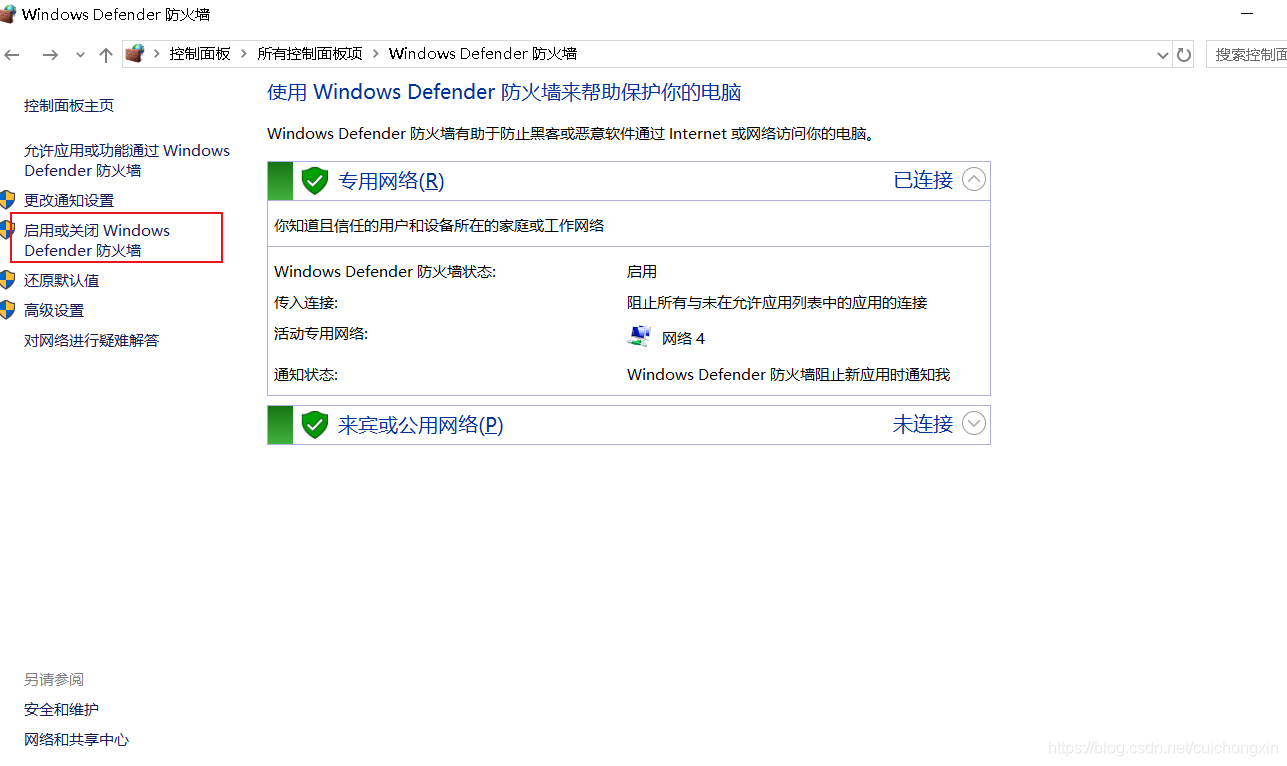The image size is (1287, 766).
Task: Click the 专用网络(R) header text
Action: (391, 181)
